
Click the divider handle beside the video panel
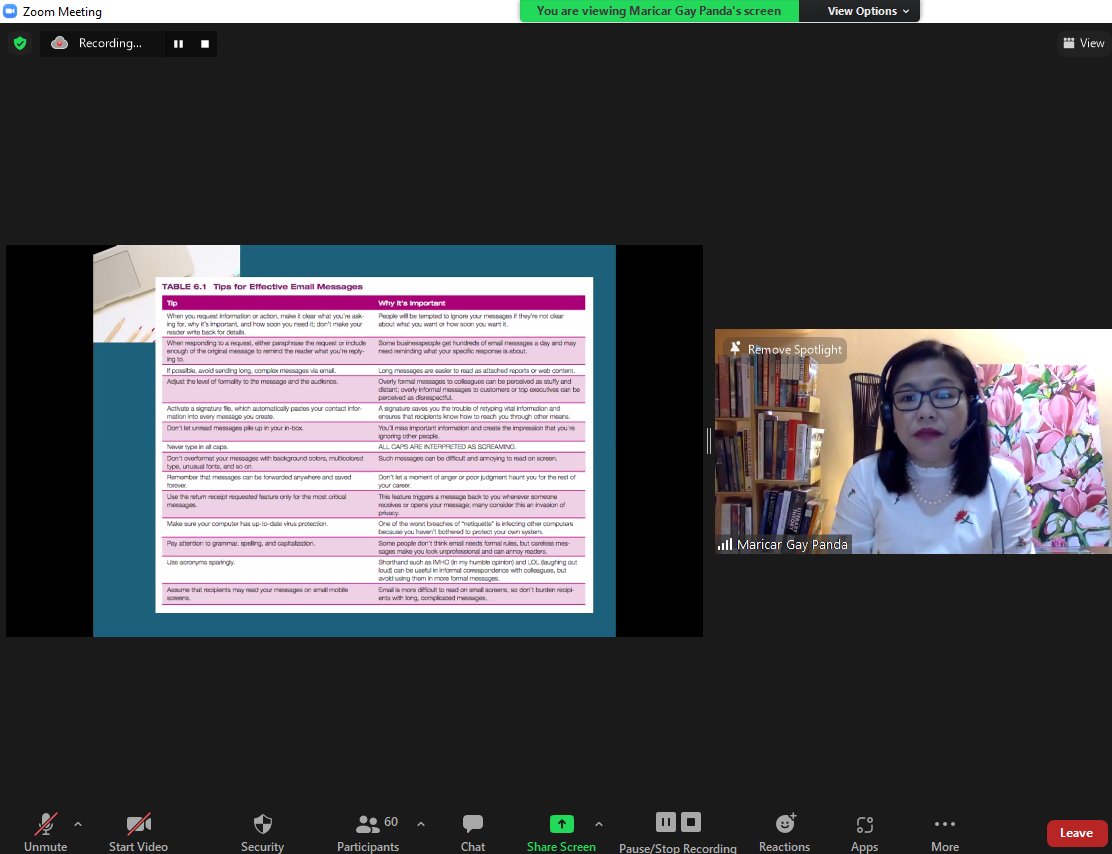click(x=708, y=440)
